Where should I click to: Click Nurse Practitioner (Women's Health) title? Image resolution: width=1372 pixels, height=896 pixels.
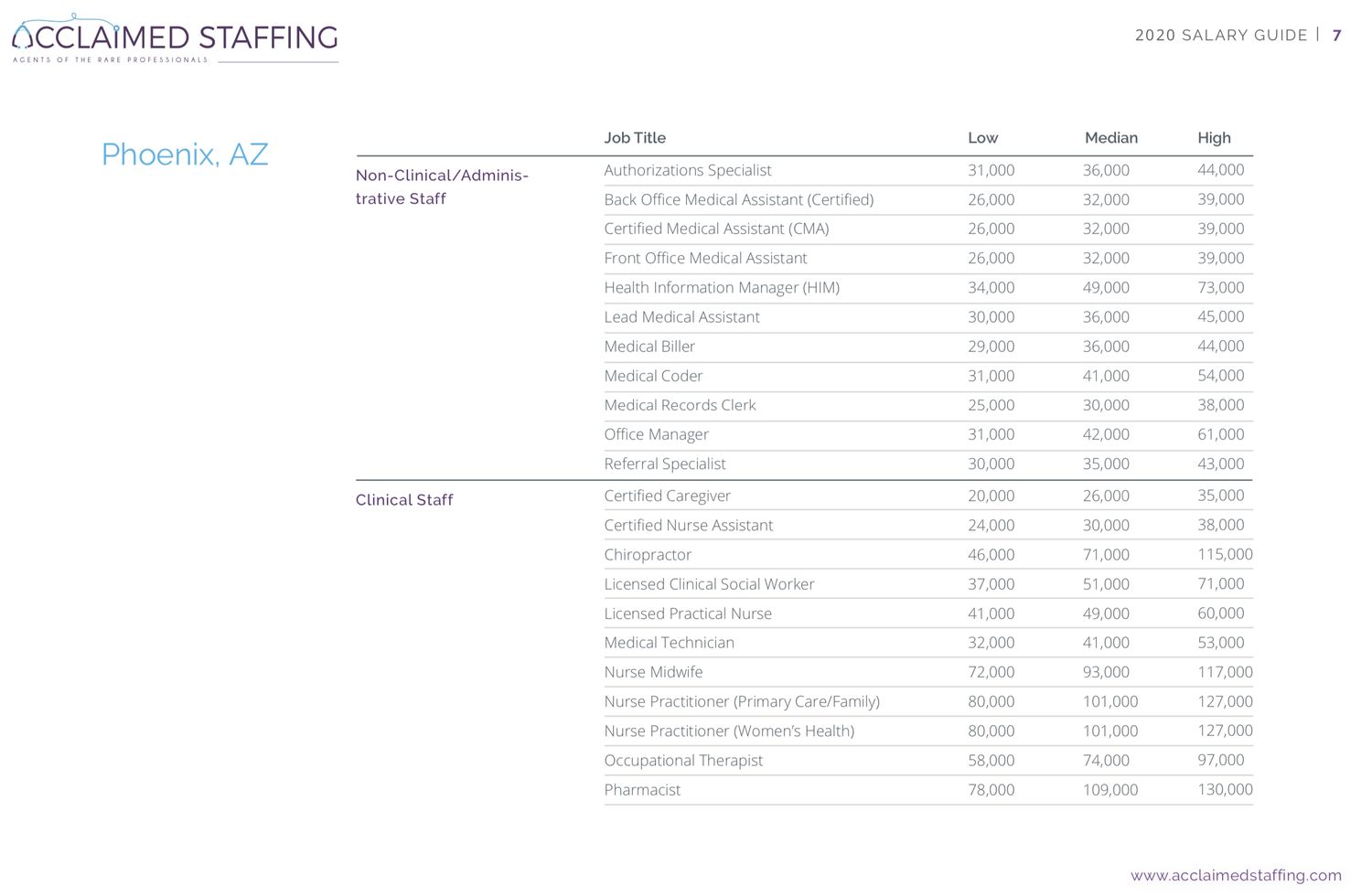[x=729, y=731]
